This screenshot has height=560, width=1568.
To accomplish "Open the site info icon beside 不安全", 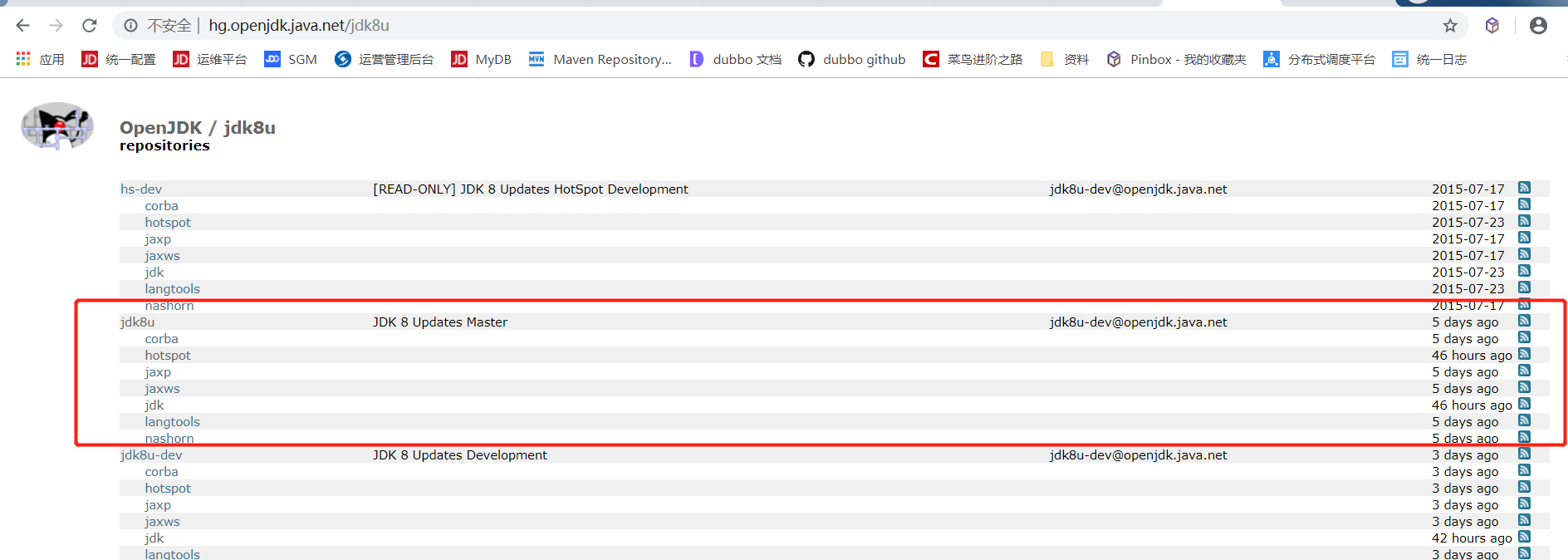I will pos(130,26).
